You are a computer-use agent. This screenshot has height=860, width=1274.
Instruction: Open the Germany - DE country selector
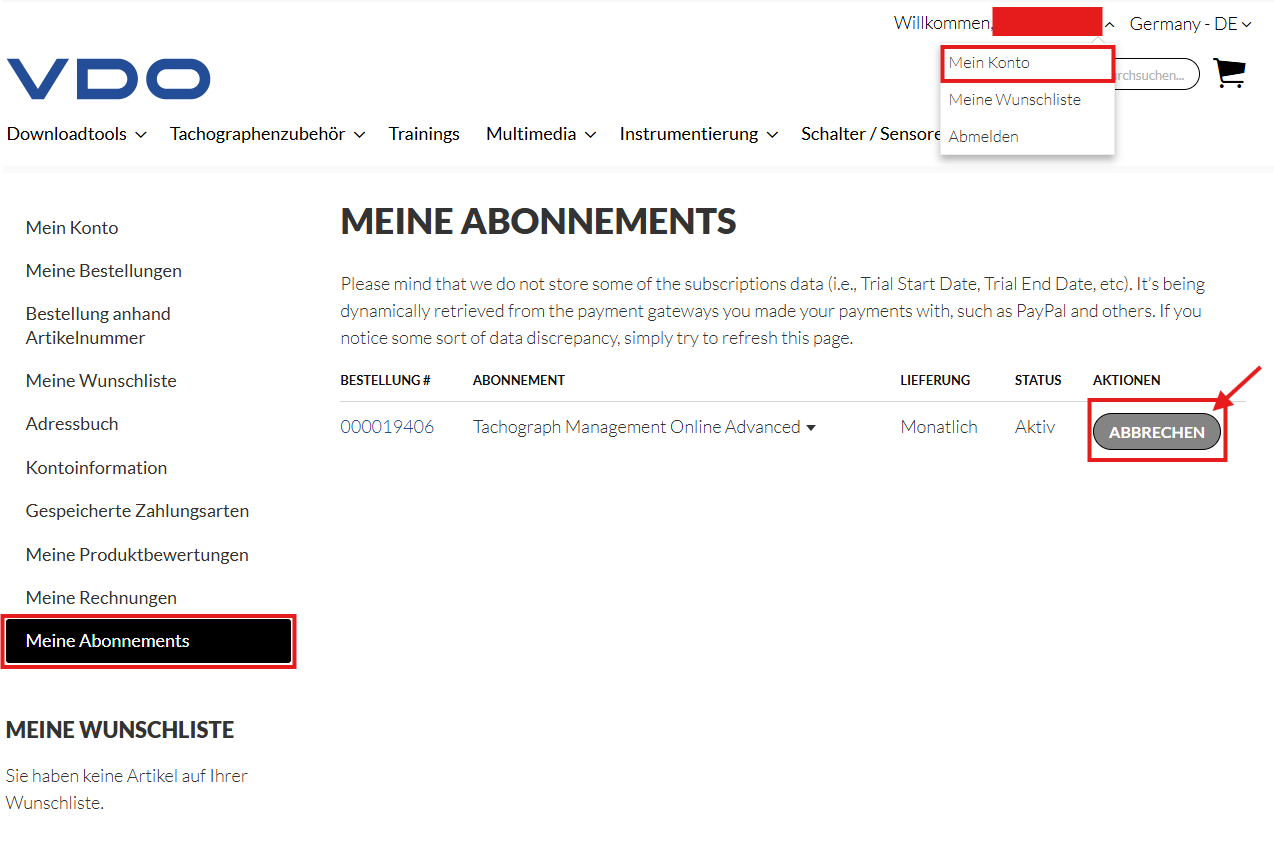[1190, 24]
